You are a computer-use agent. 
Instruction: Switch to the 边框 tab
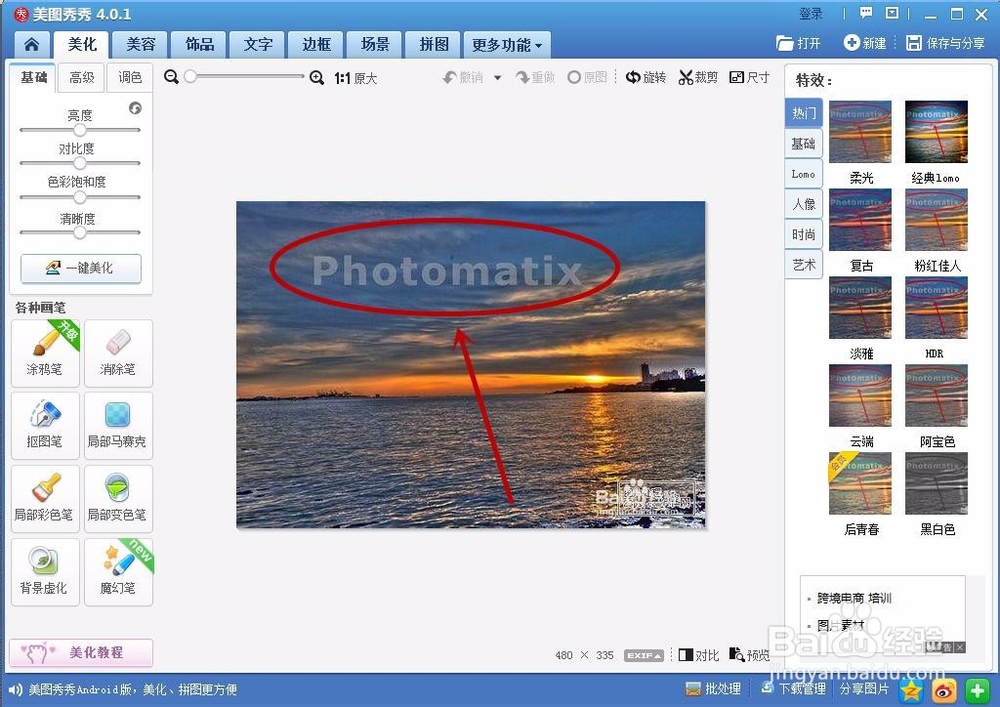coord(316,44)
